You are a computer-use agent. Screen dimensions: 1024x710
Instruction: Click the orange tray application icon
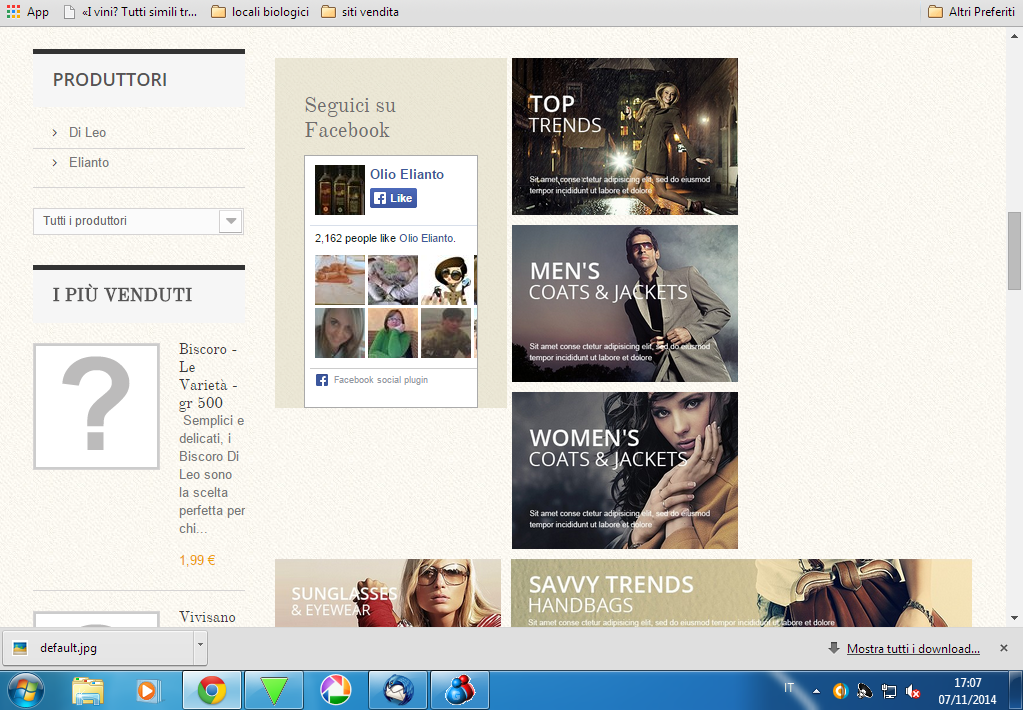[840, 690]
